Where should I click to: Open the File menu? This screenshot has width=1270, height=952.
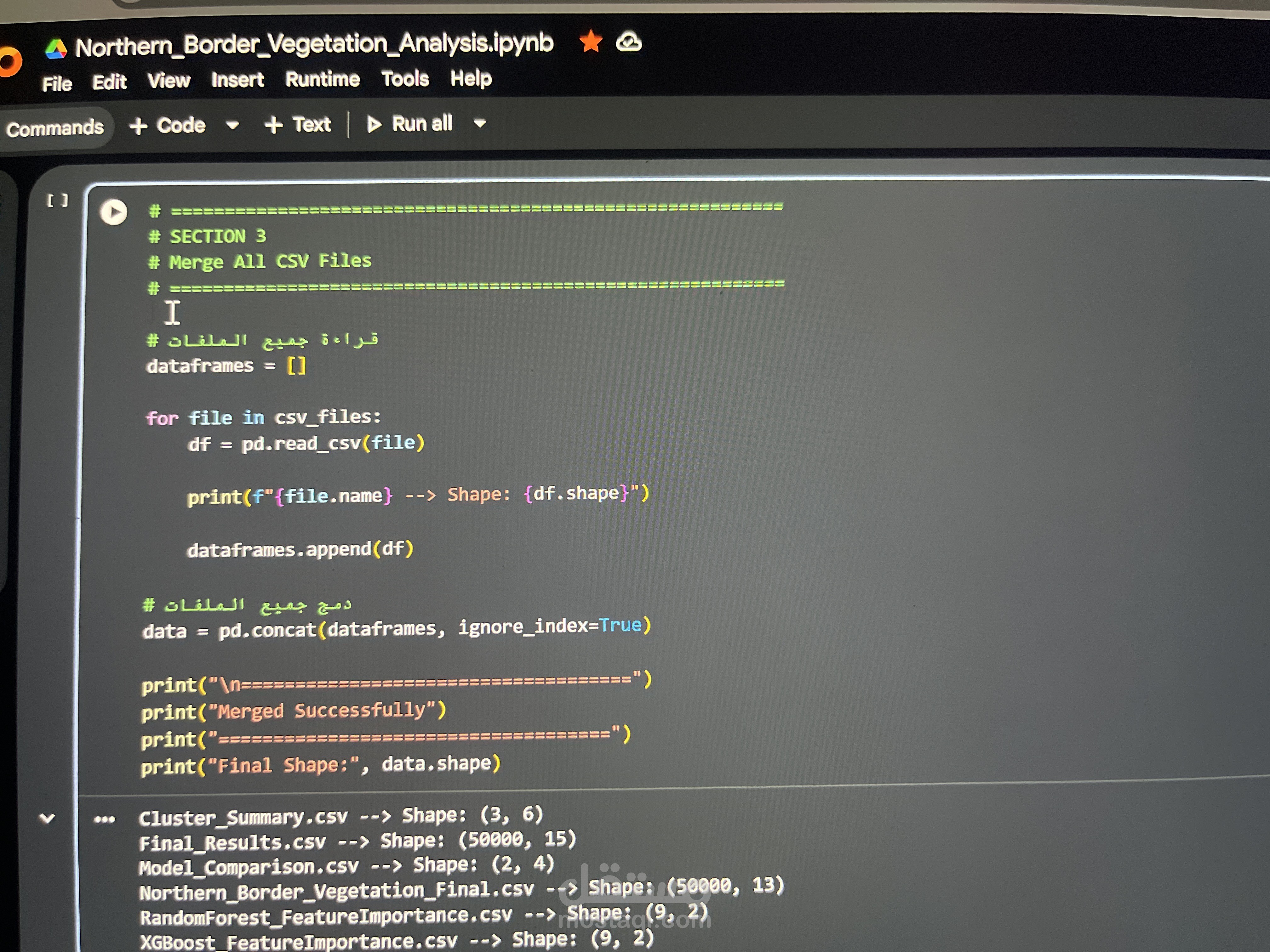coord(57,84)
